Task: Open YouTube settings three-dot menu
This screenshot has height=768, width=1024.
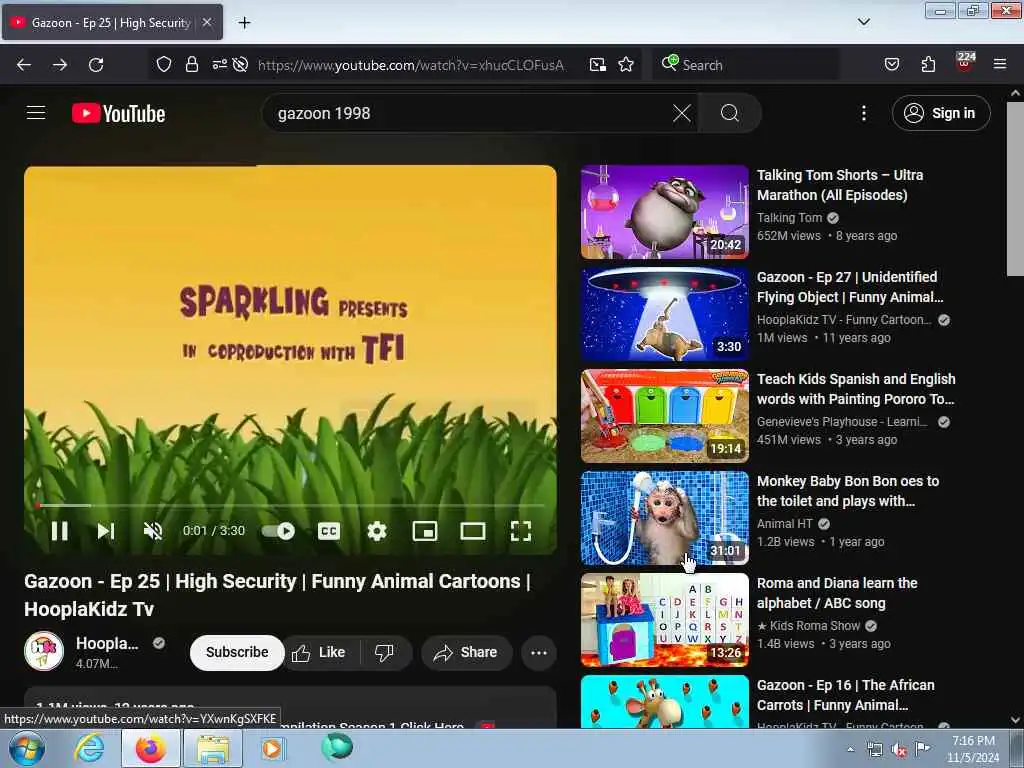Action: point(864,113)
